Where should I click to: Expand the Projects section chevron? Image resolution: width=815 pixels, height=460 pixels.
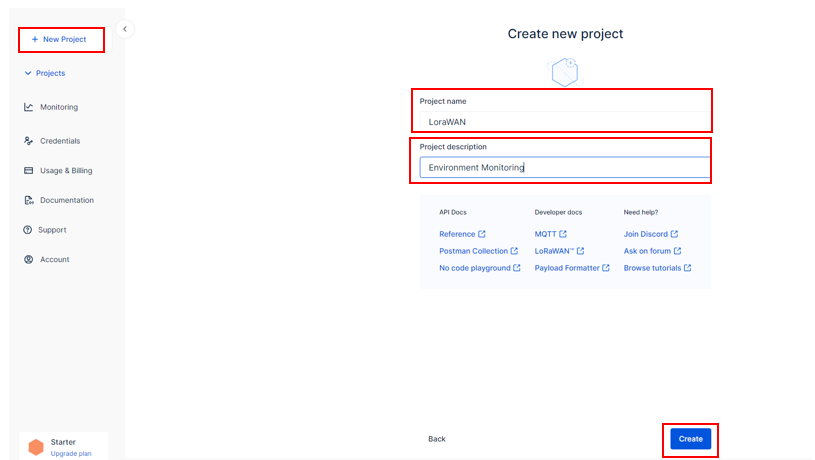tap(28, 73)
